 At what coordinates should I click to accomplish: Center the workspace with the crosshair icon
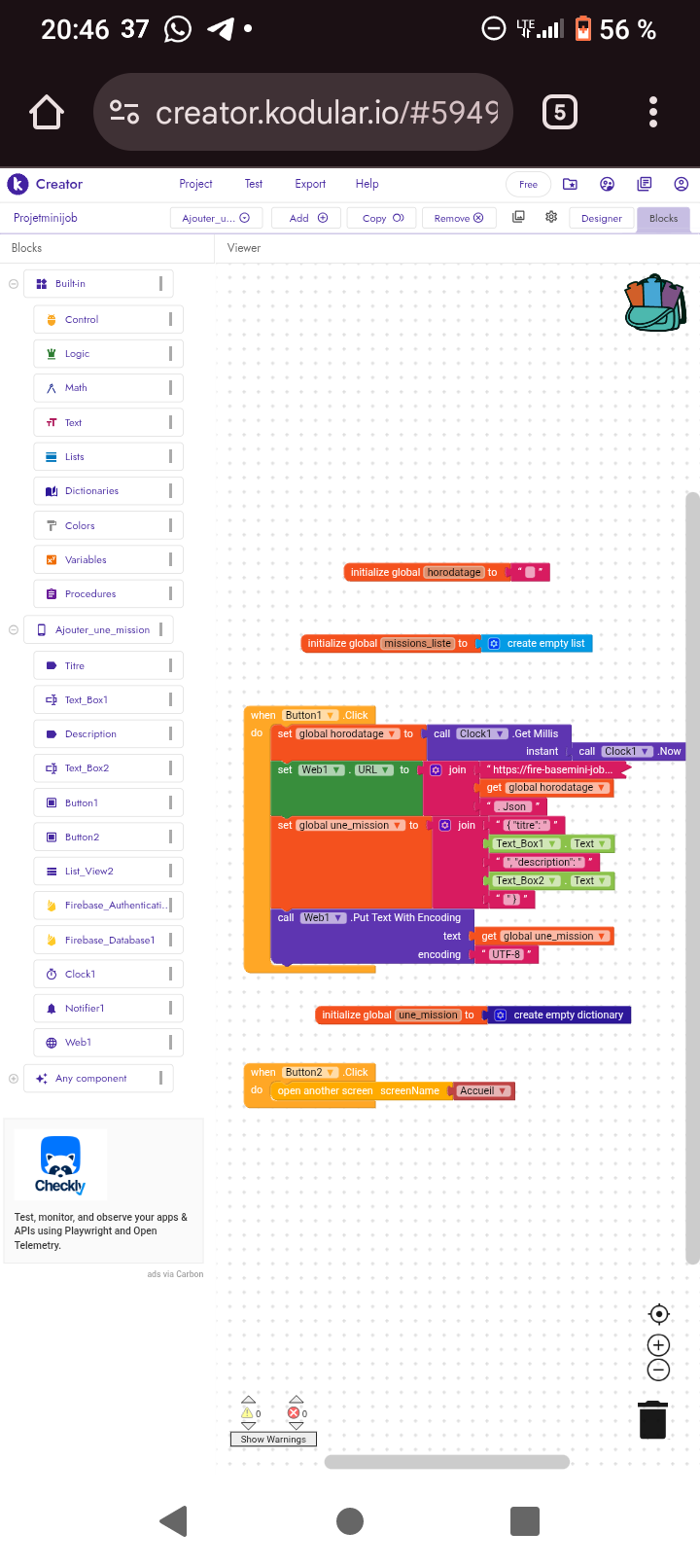pos(658,1314)
